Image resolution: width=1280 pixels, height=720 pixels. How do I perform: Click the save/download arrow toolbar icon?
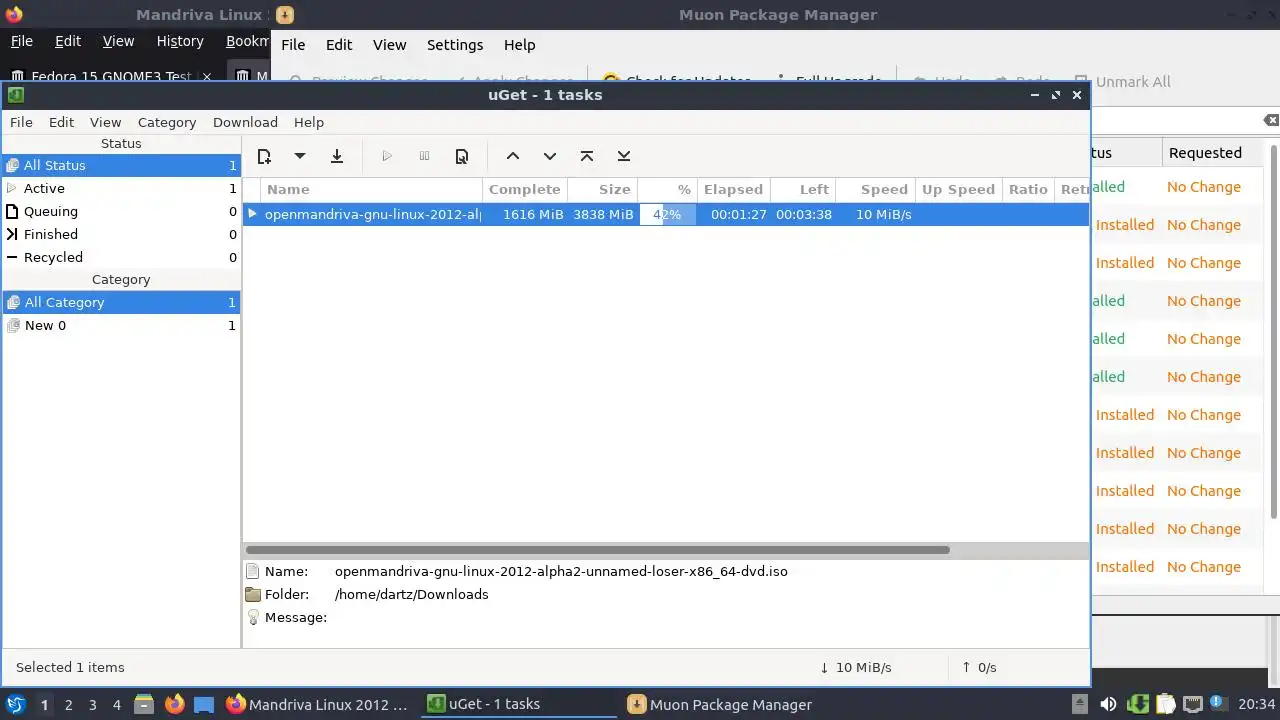[x=337, y=156]
